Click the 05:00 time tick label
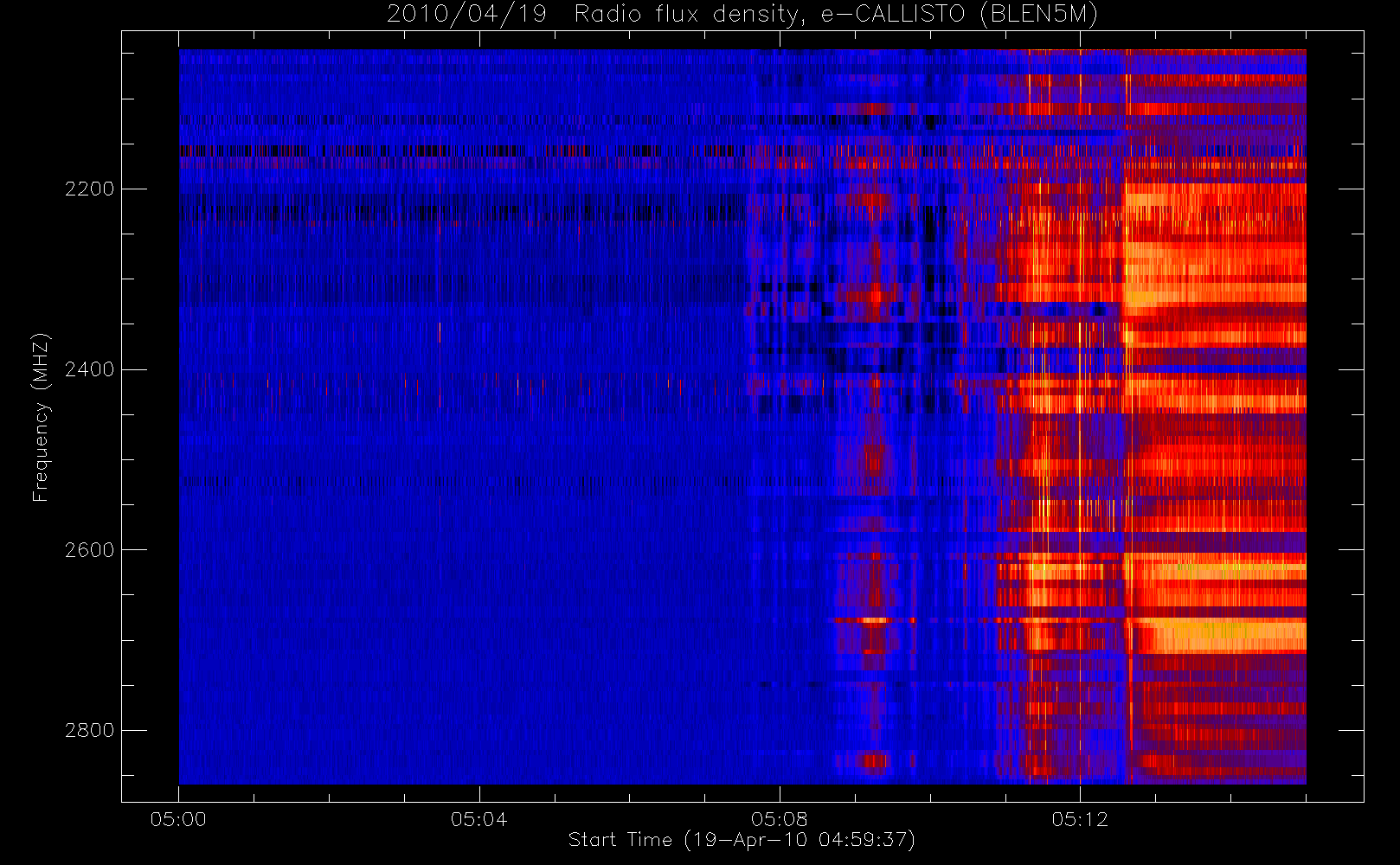The height and width of the screenshot is (865, 1400). click(x=178, y=819)
